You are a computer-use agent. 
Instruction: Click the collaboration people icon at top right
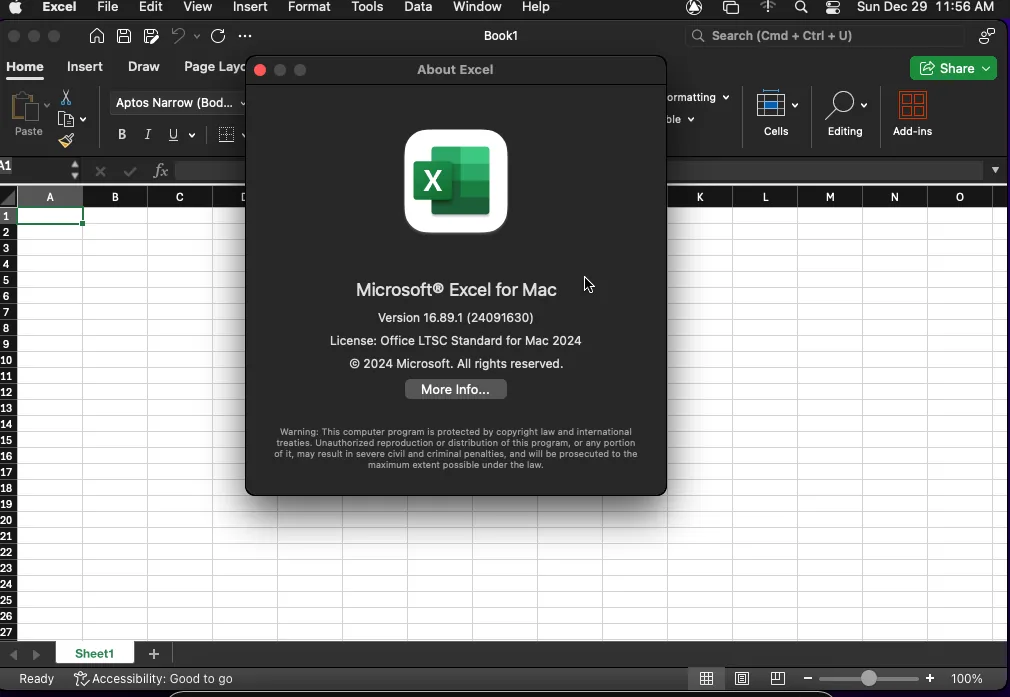pos(986,36)
